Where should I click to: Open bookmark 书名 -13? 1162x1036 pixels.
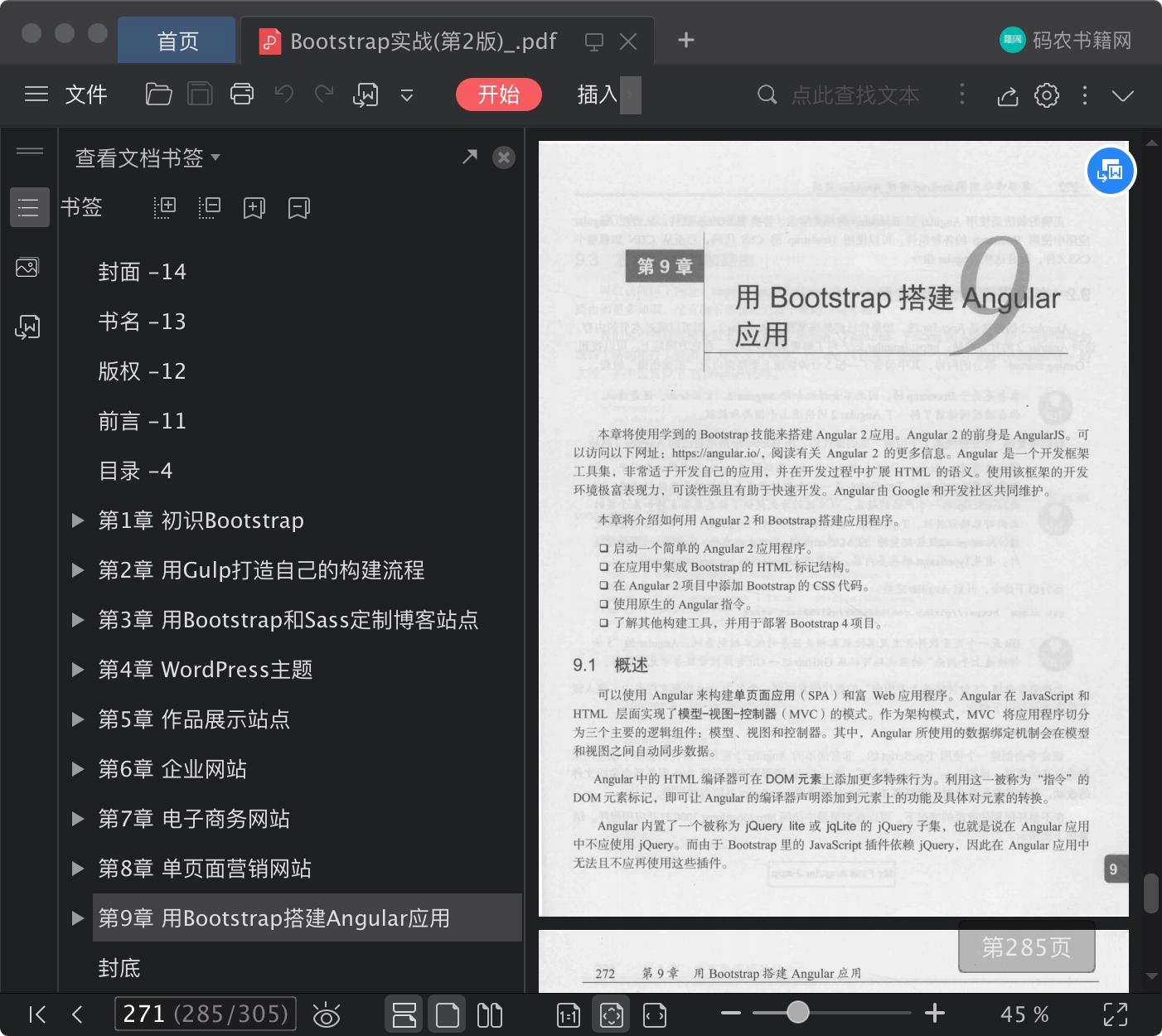click(x=142, y=322)
